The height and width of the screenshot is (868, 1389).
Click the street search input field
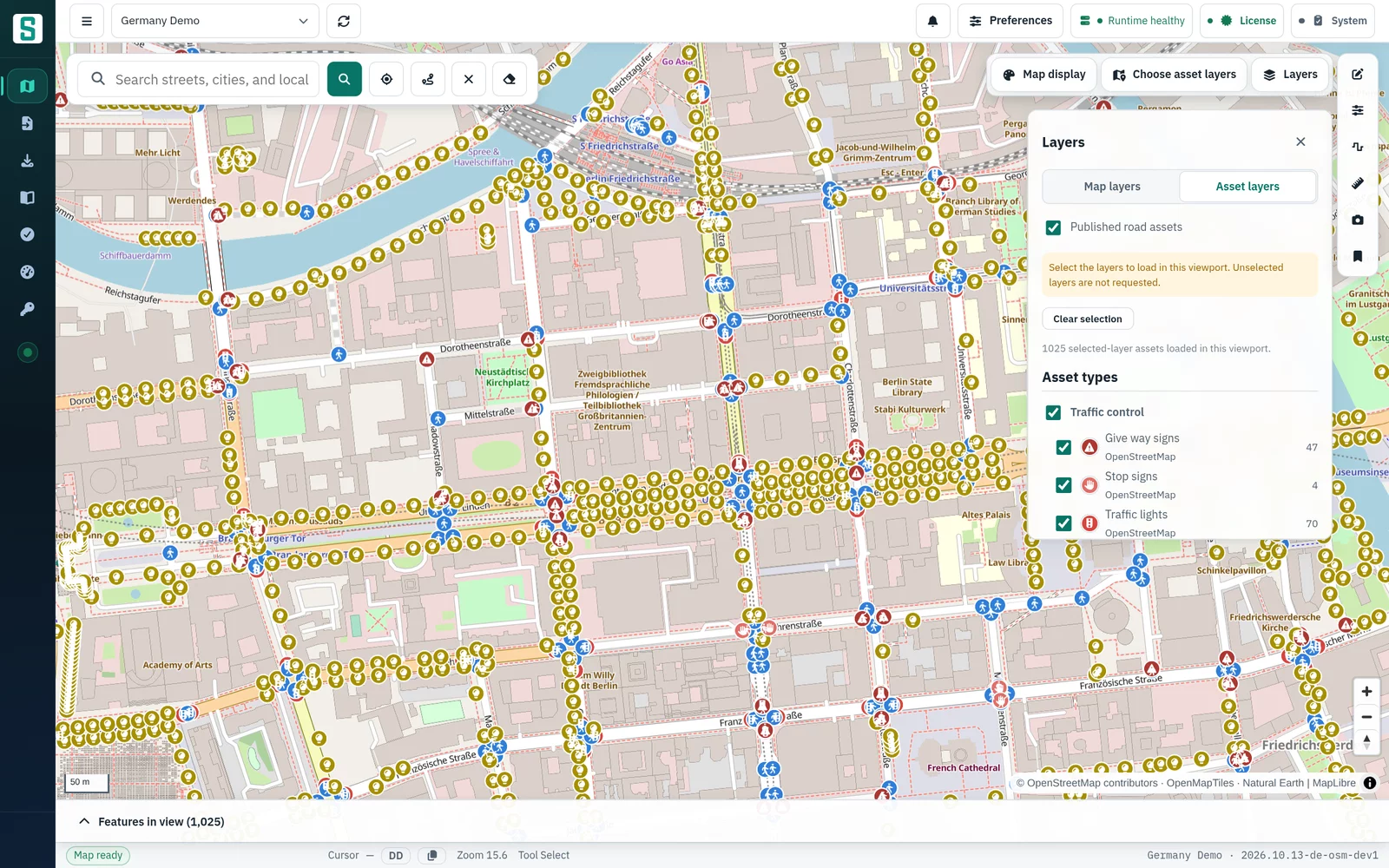click(199, 79)
